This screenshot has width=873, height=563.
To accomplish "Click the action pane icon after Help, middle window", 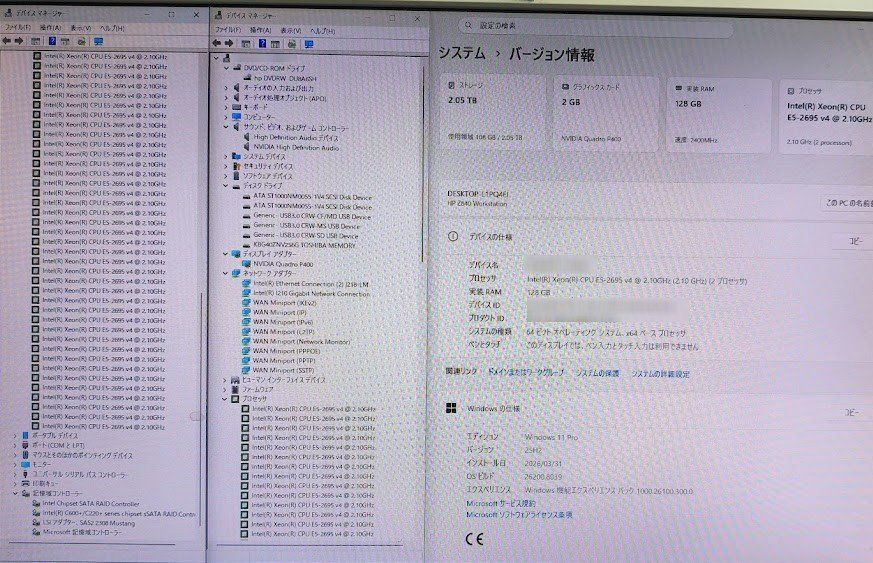I will tap(276, 44).
